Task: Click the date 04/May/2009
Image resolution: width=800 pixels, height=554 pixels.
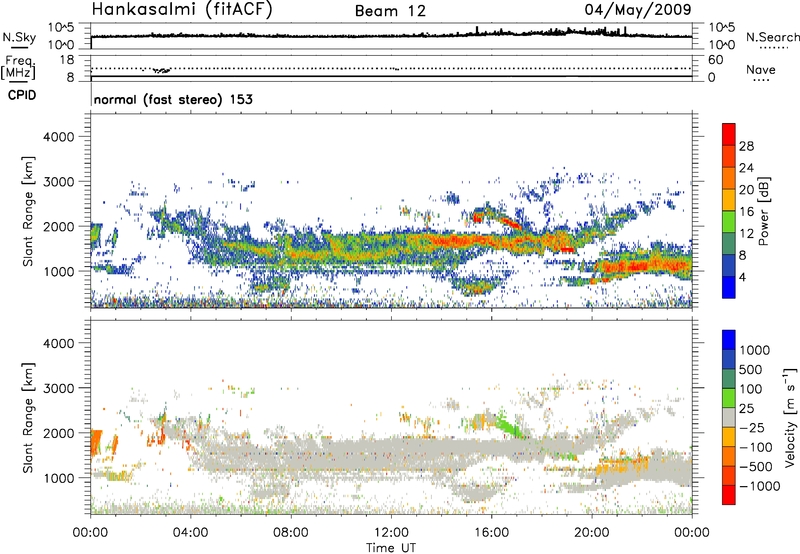Action: (638, 9)
